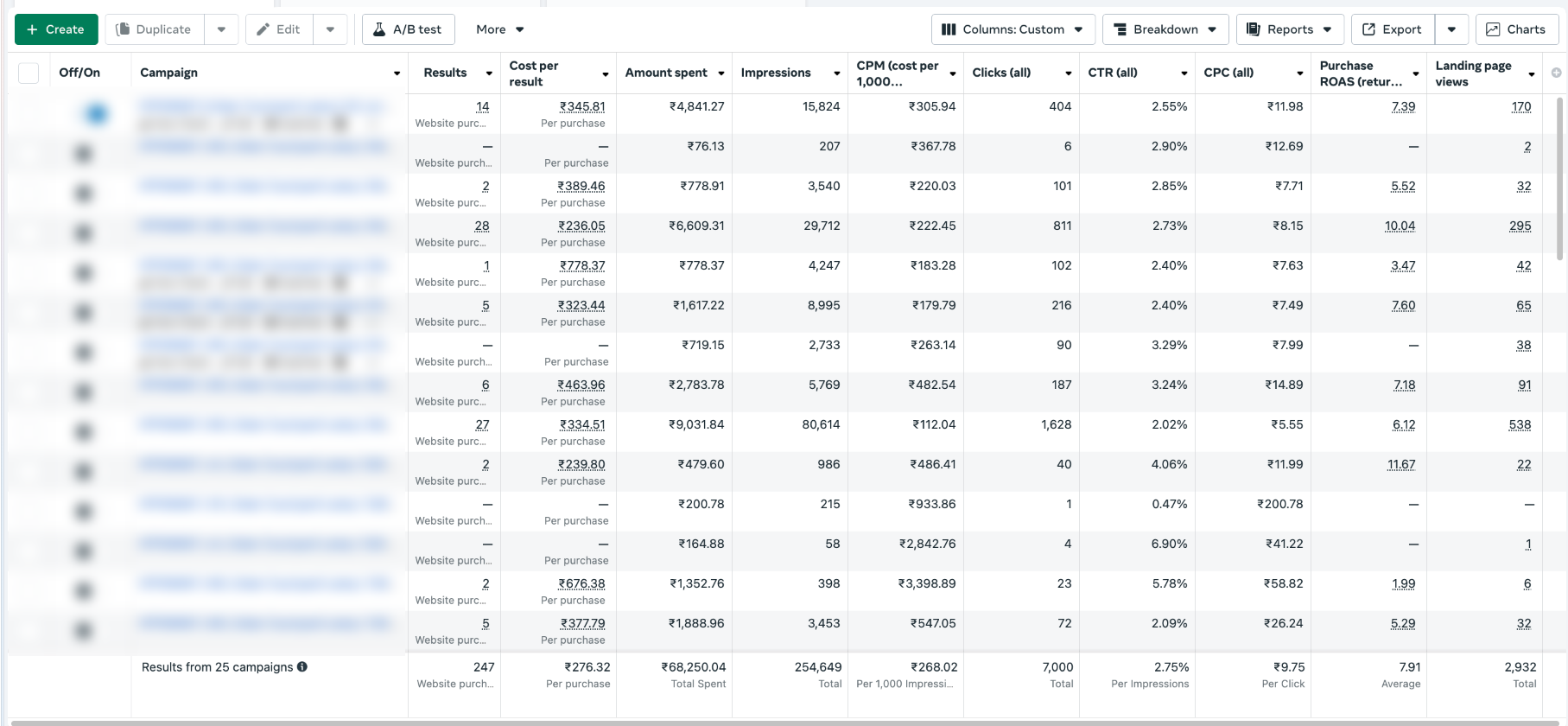Click the 14 results link in first row
The image size is (1568, 726).
coord(482,106)
